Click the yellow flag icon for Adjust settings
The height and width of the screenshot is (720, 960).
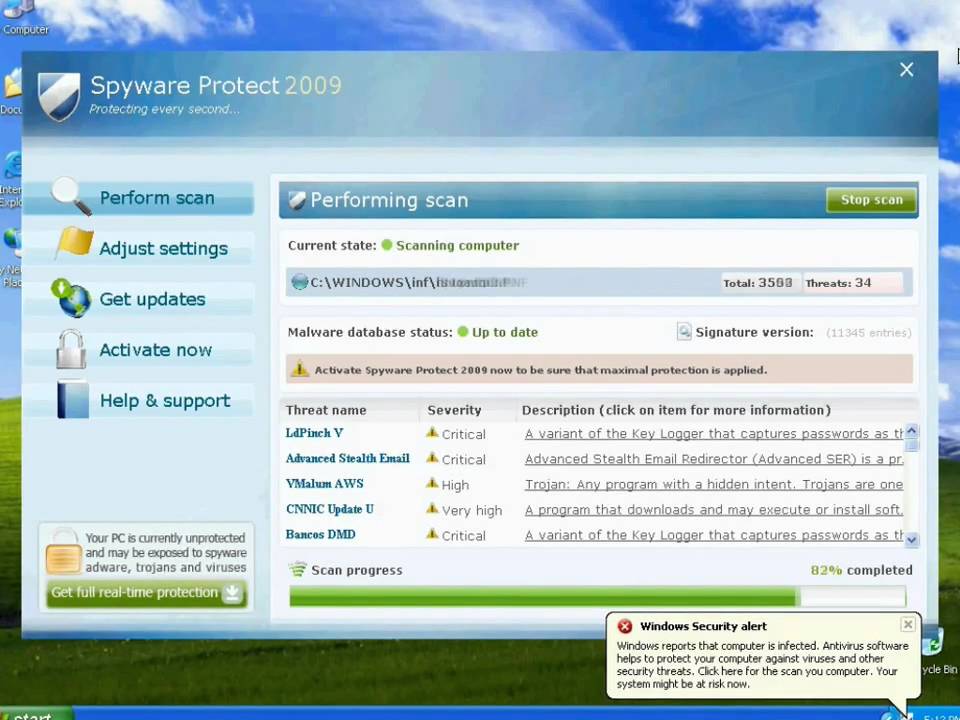pos(74,244)
